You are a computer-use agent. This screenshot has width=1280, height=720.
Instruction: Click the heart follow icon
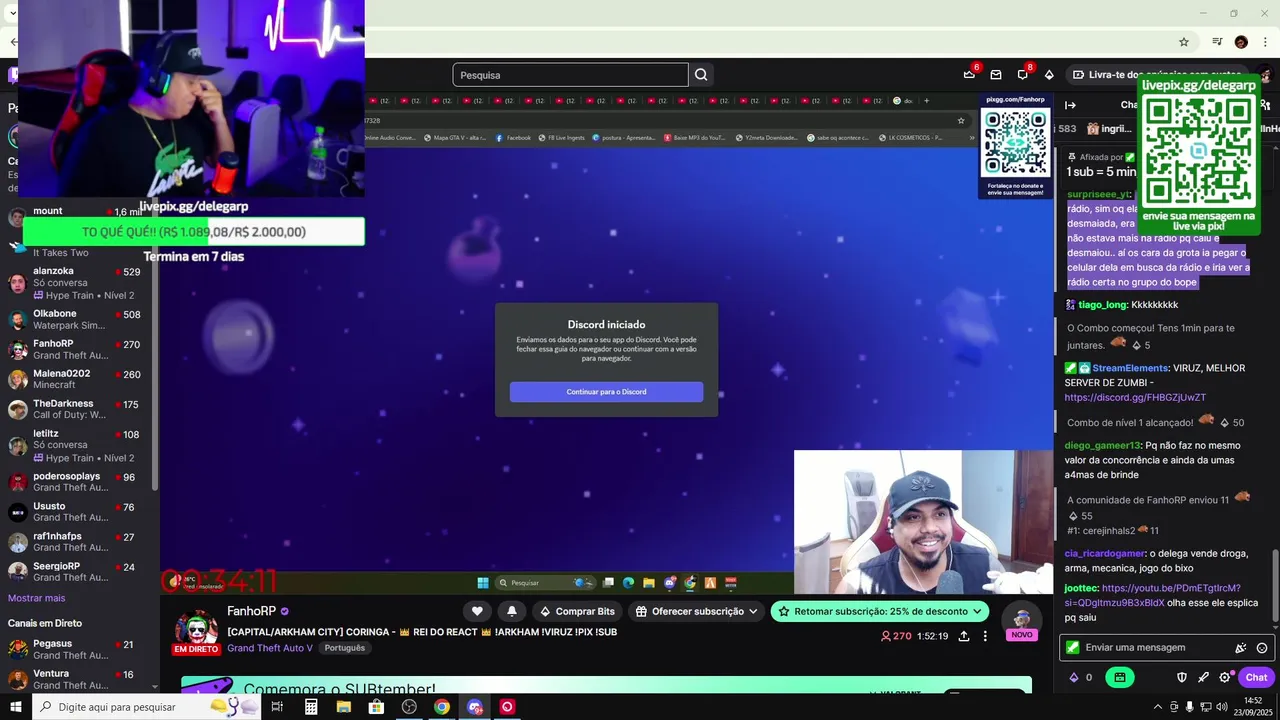478,611
